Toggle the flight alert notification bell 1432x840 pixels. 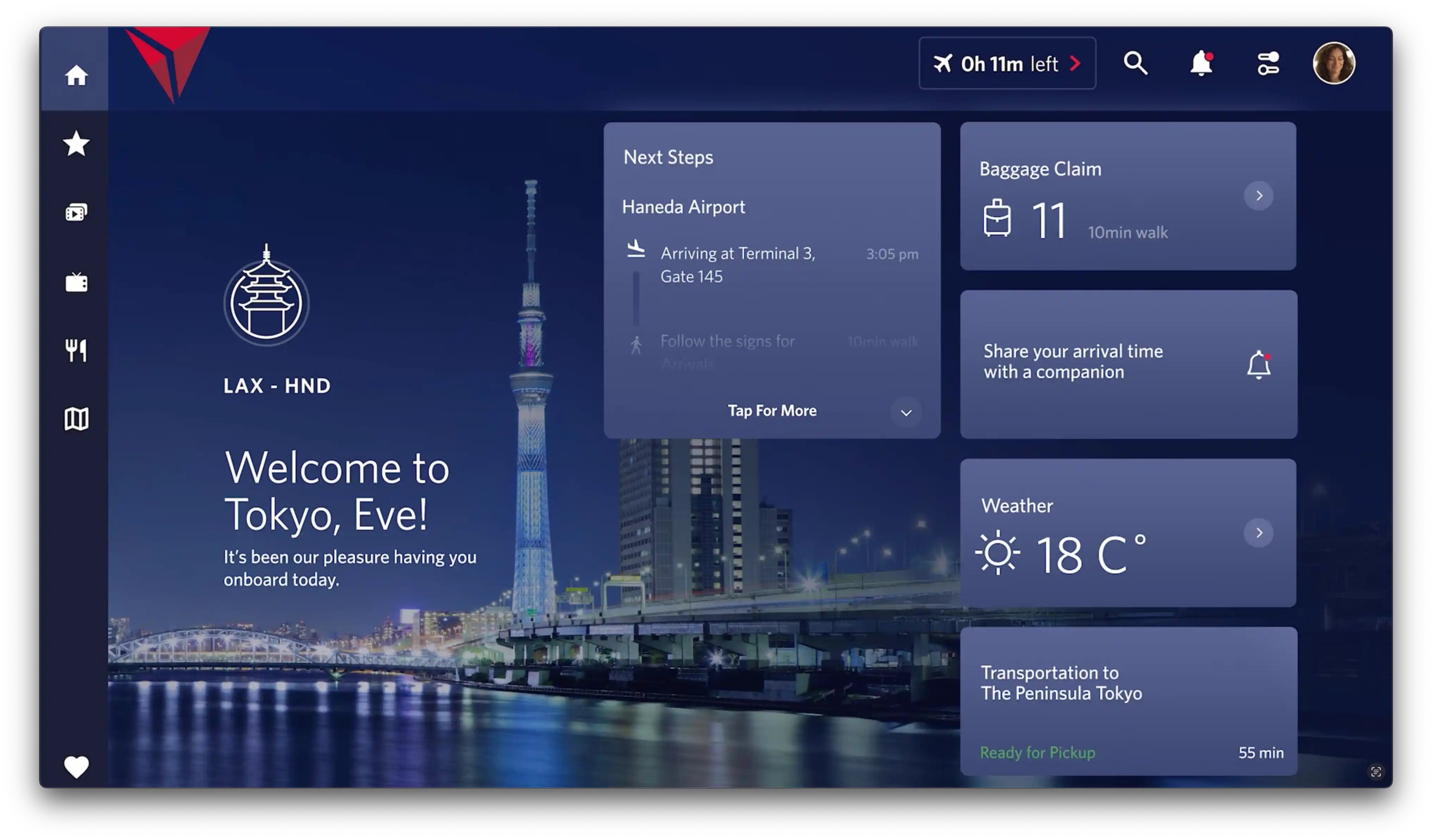click(x=1201, y=63)
